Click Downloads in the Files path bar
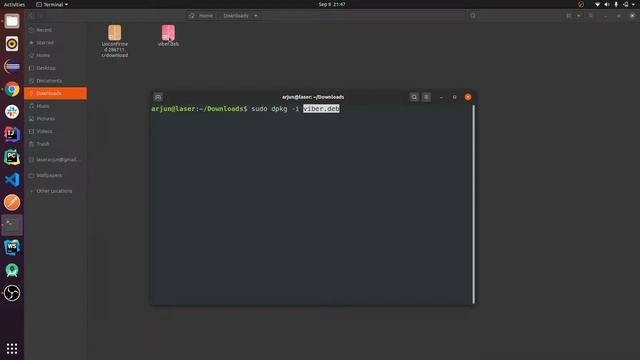The image size is (640, 360). pos(236,16)
